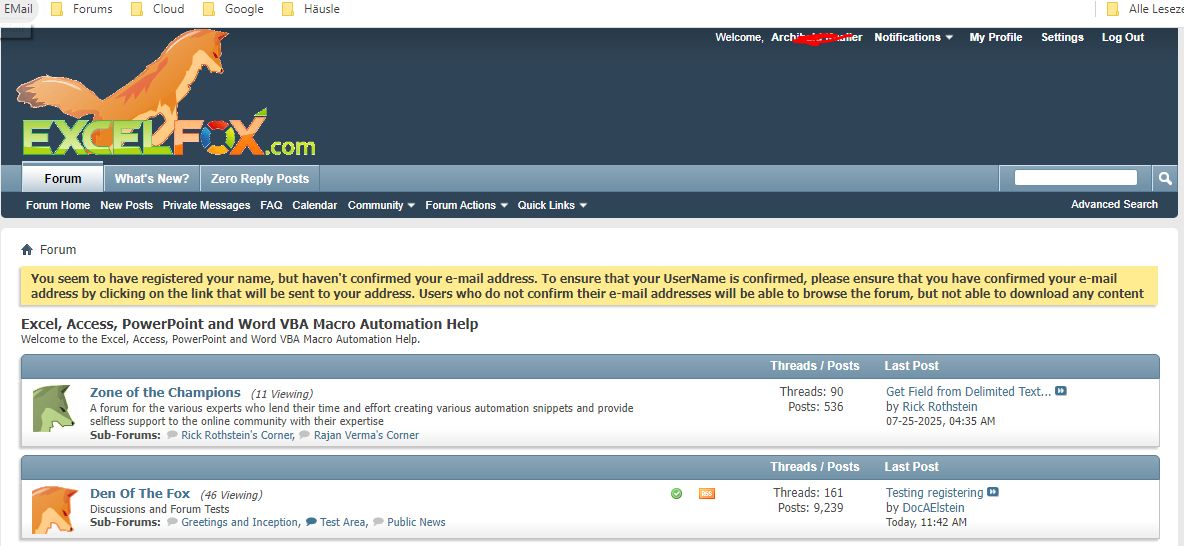Open Greetings and Inception sub-forum

[x=241, y=523]
